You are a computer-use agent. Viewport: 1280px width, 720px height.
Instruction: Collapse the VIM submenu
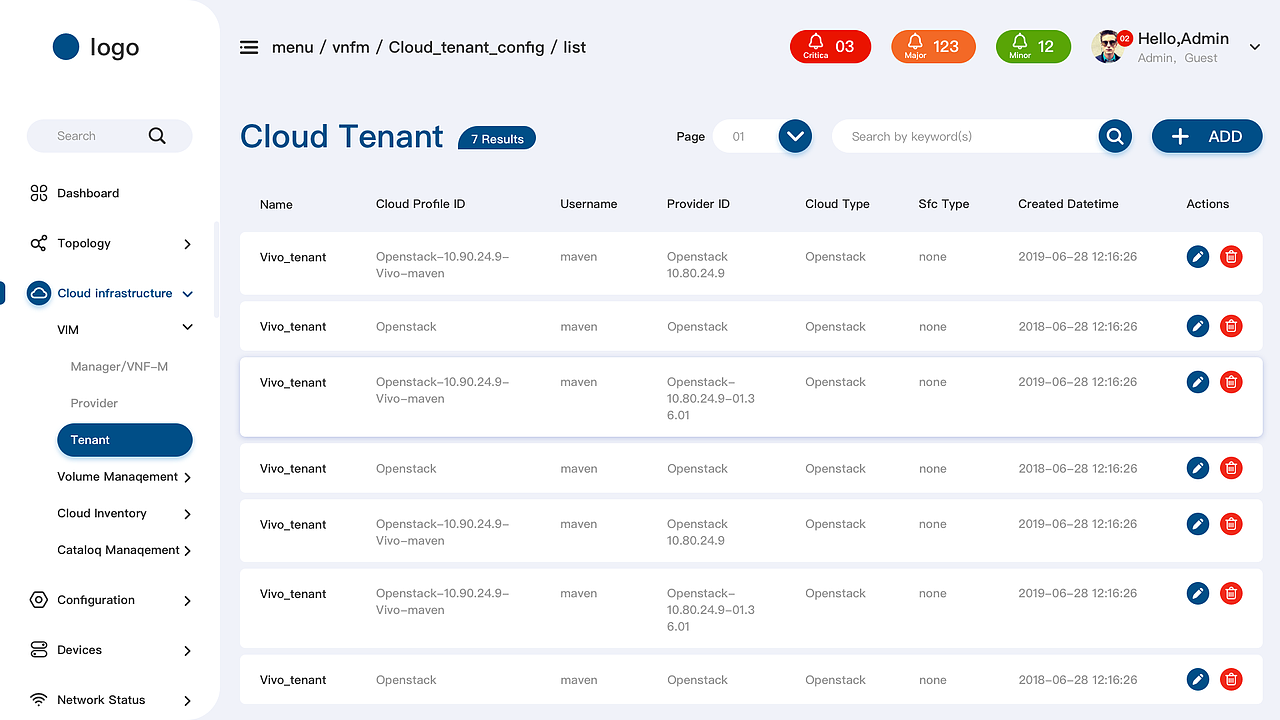click(187, 328)
